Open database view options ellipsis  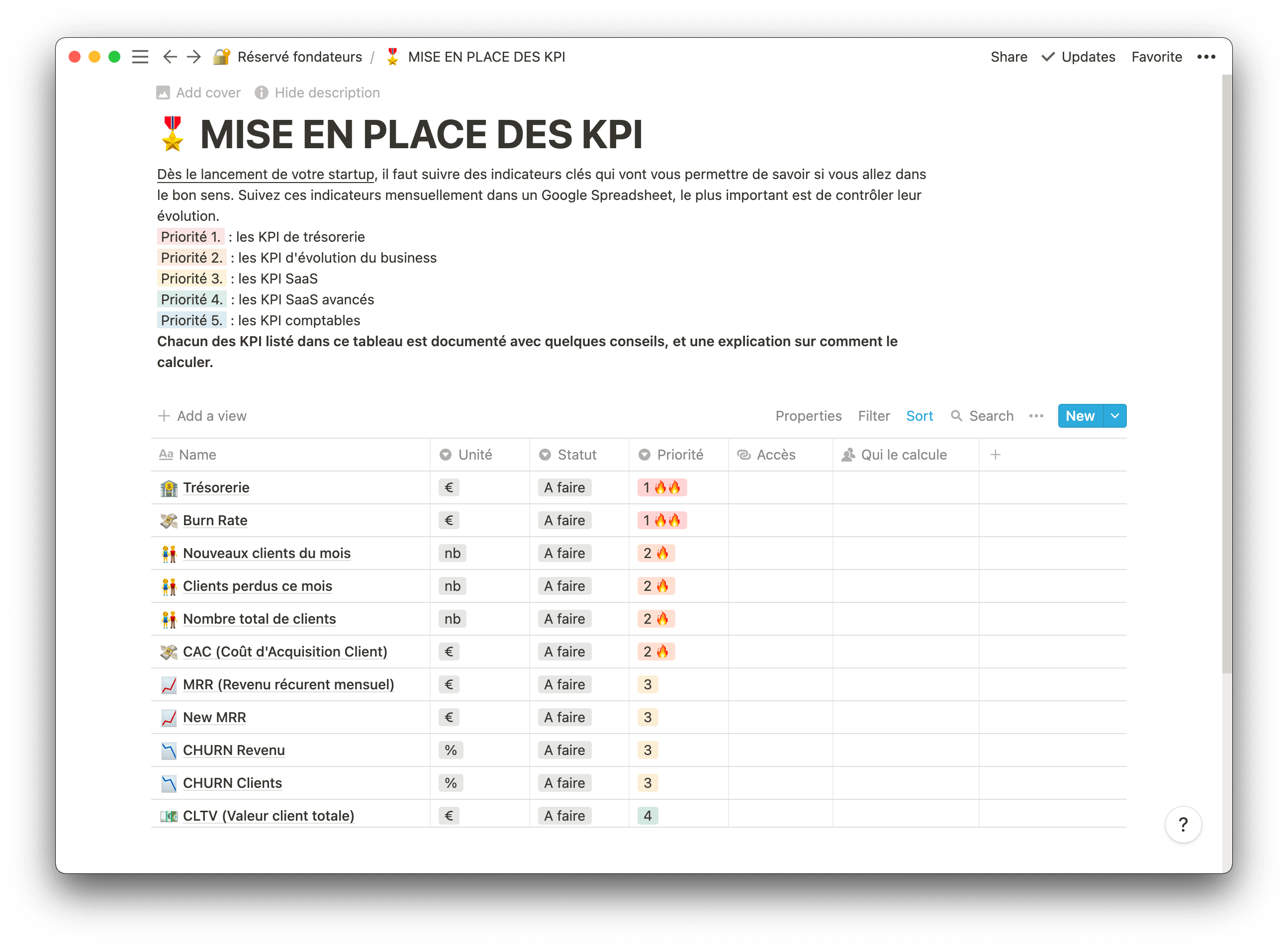click(1036, 416)
